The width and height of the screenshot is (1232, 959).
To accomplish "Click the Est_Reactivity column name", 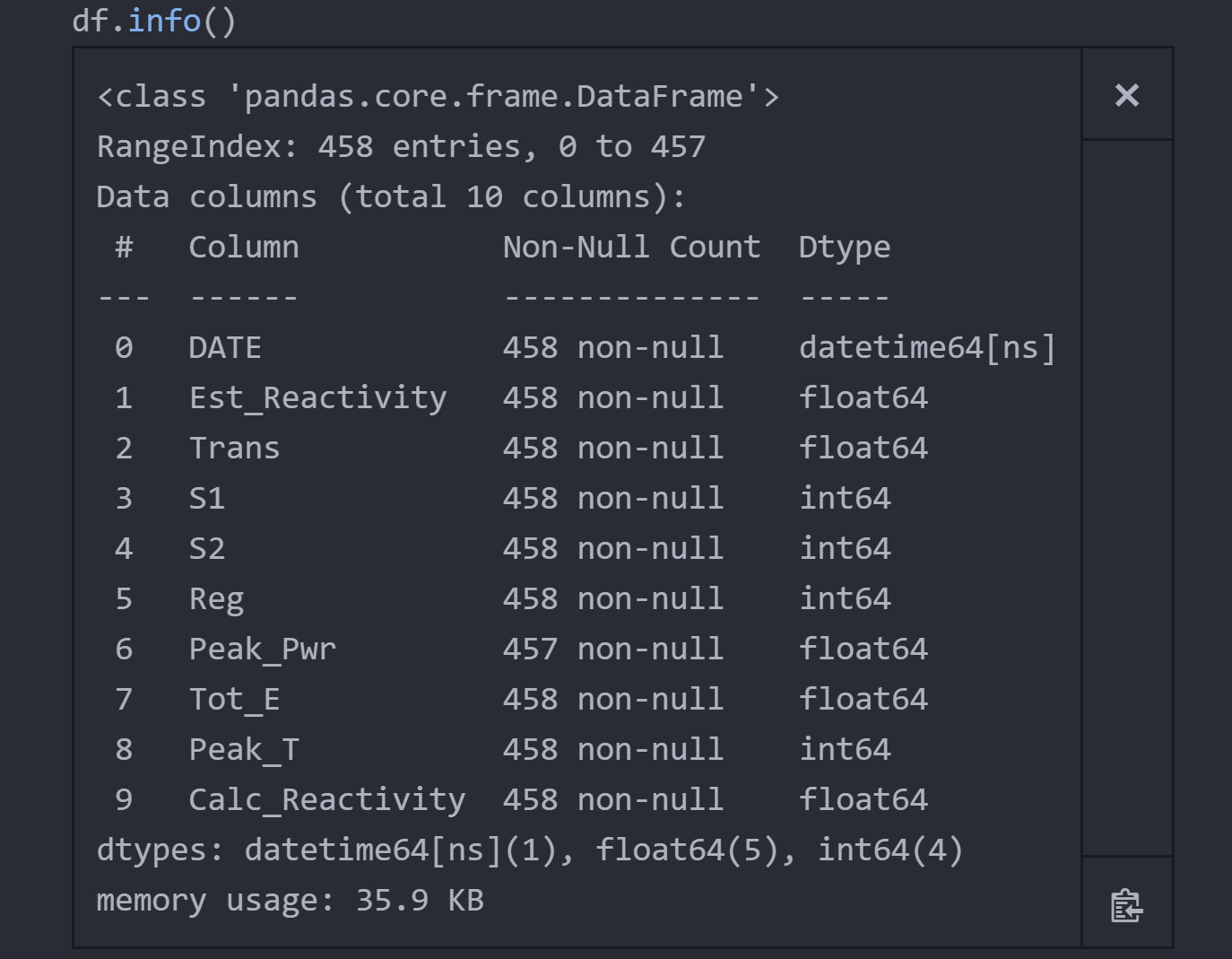I will (x=317, y=398).
